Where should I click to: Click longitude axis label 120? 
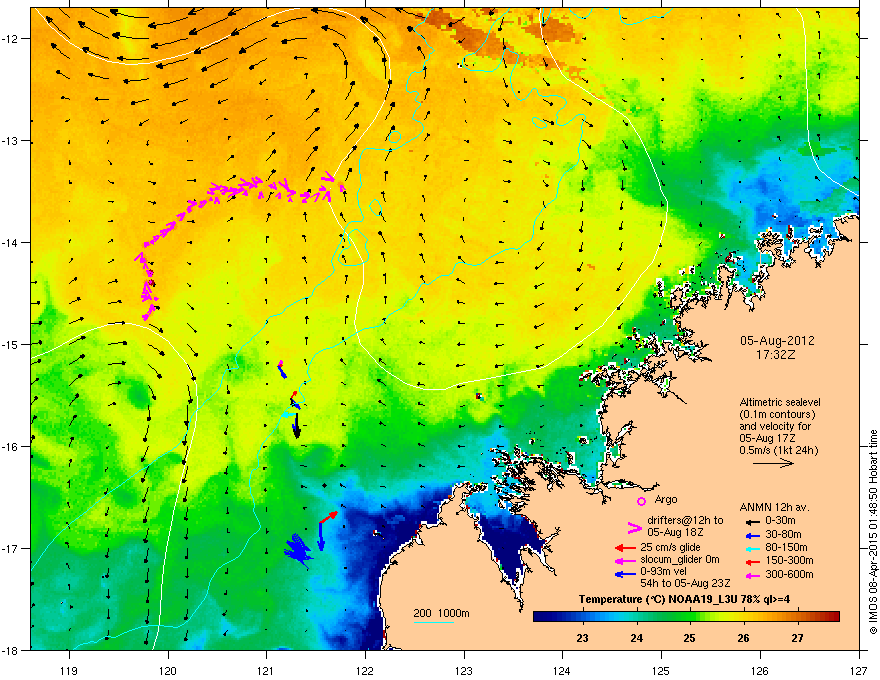pos(168,670)
